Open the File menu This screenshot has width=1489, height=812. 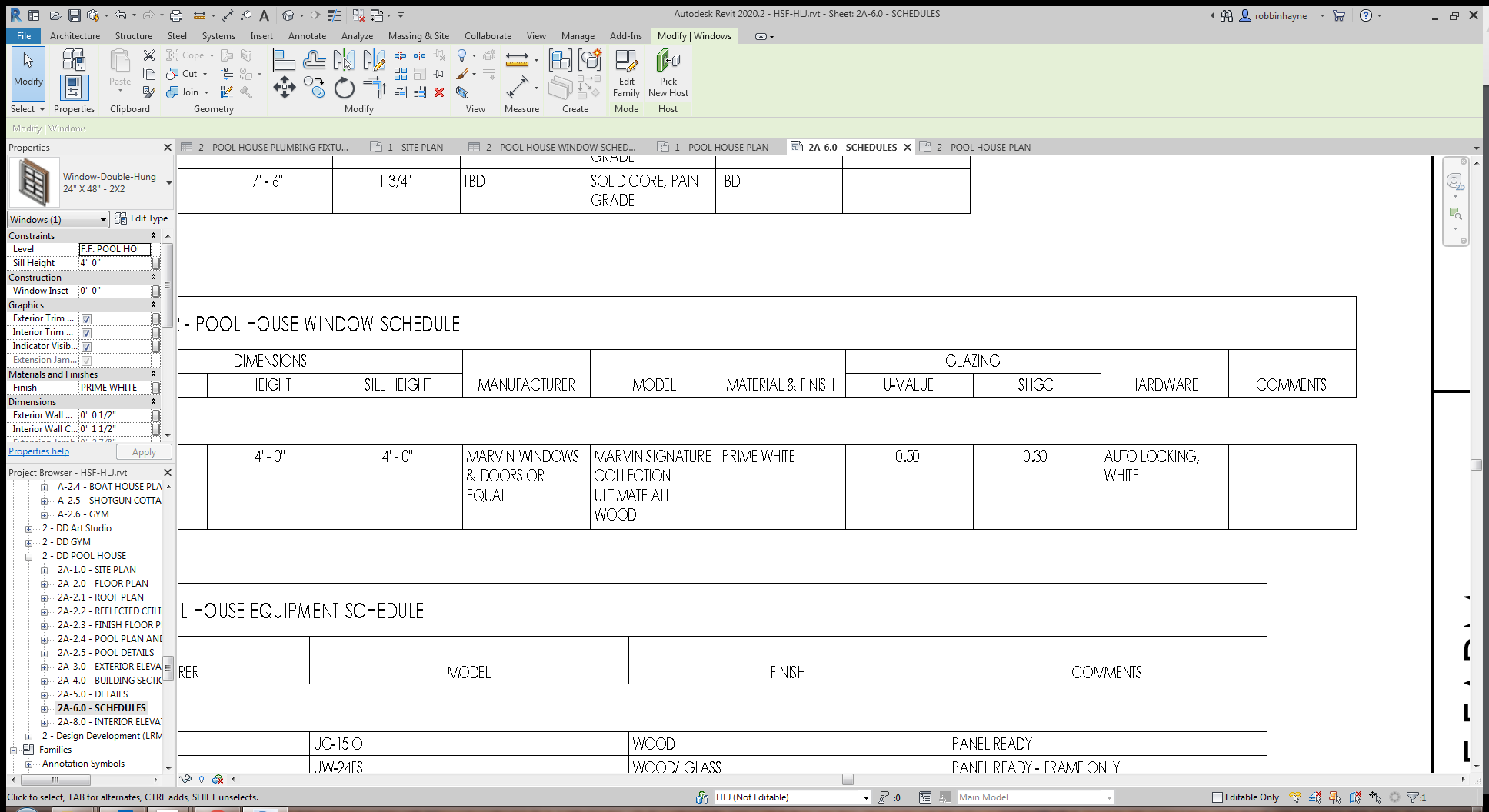24,36
